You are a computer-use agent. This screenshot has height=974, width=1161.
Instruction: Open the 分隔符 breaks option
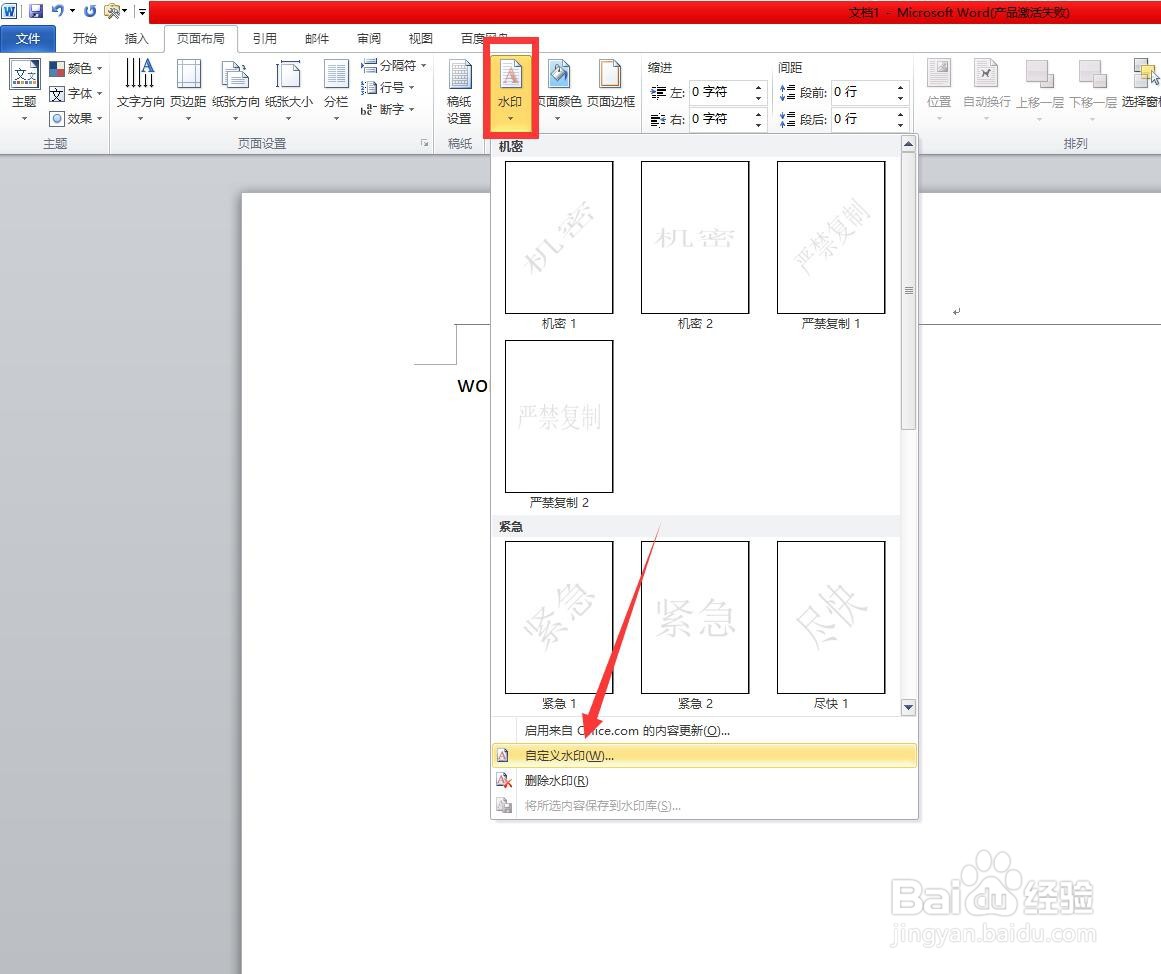pos(393,65)
